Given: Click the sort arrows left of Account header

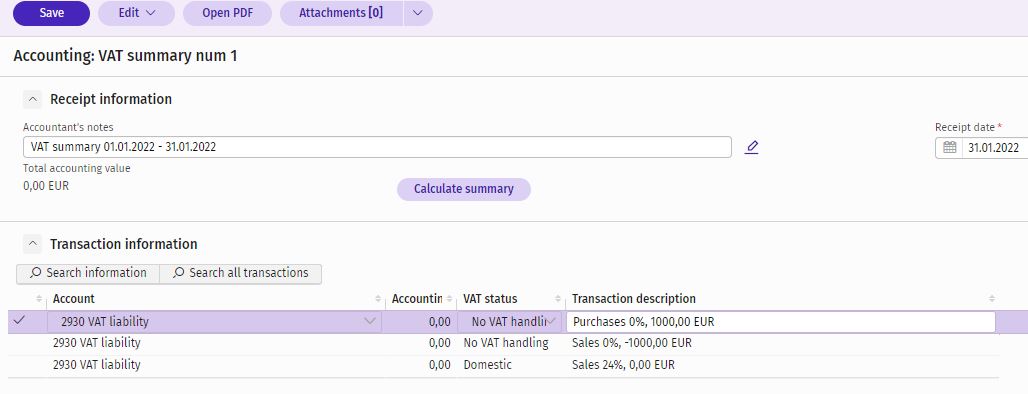Looking at the screenshot, I should click(39, 299).
